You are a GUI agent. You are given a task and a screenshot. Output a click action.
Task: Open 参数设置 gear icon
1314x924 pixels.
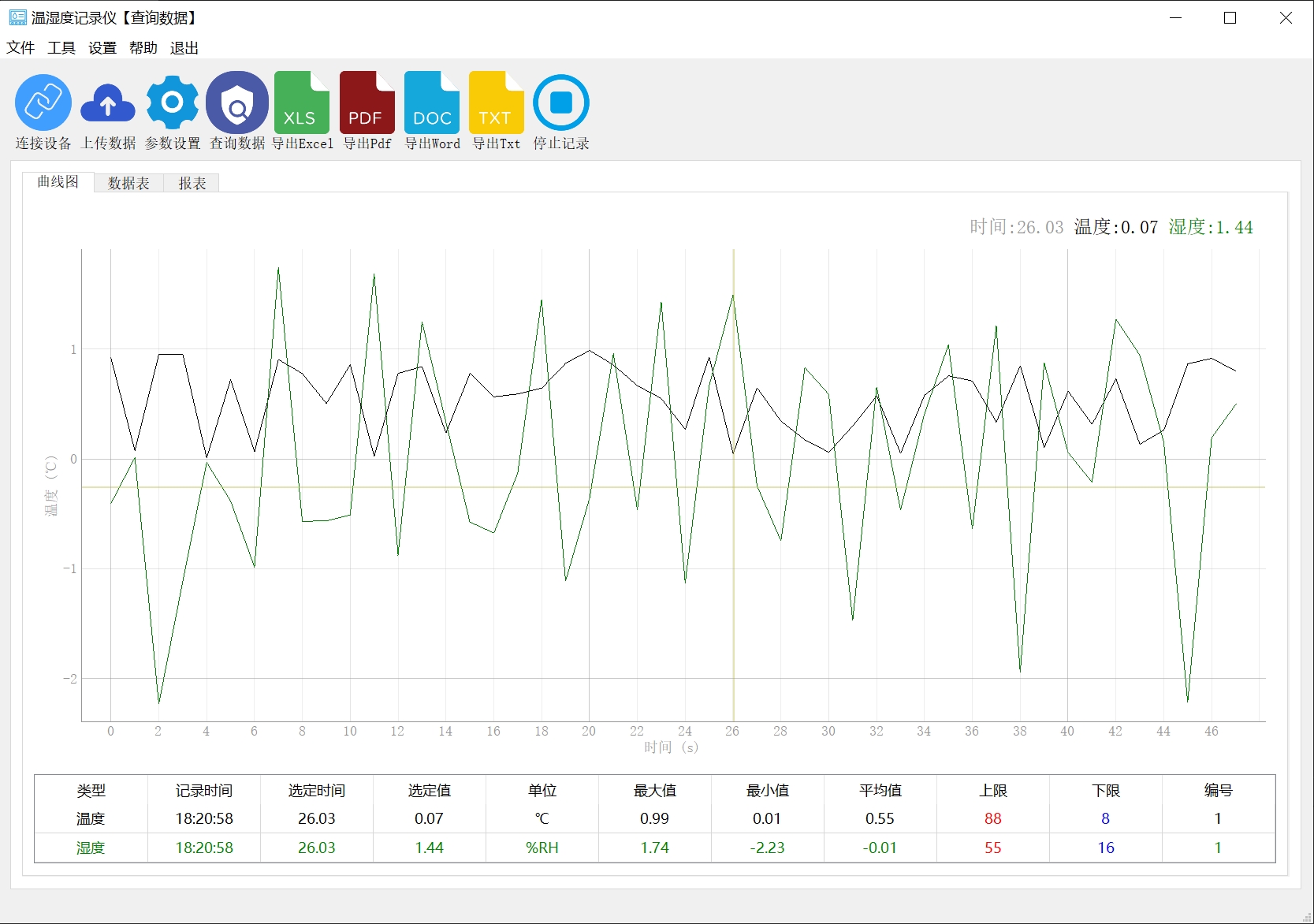coord(173,102)
